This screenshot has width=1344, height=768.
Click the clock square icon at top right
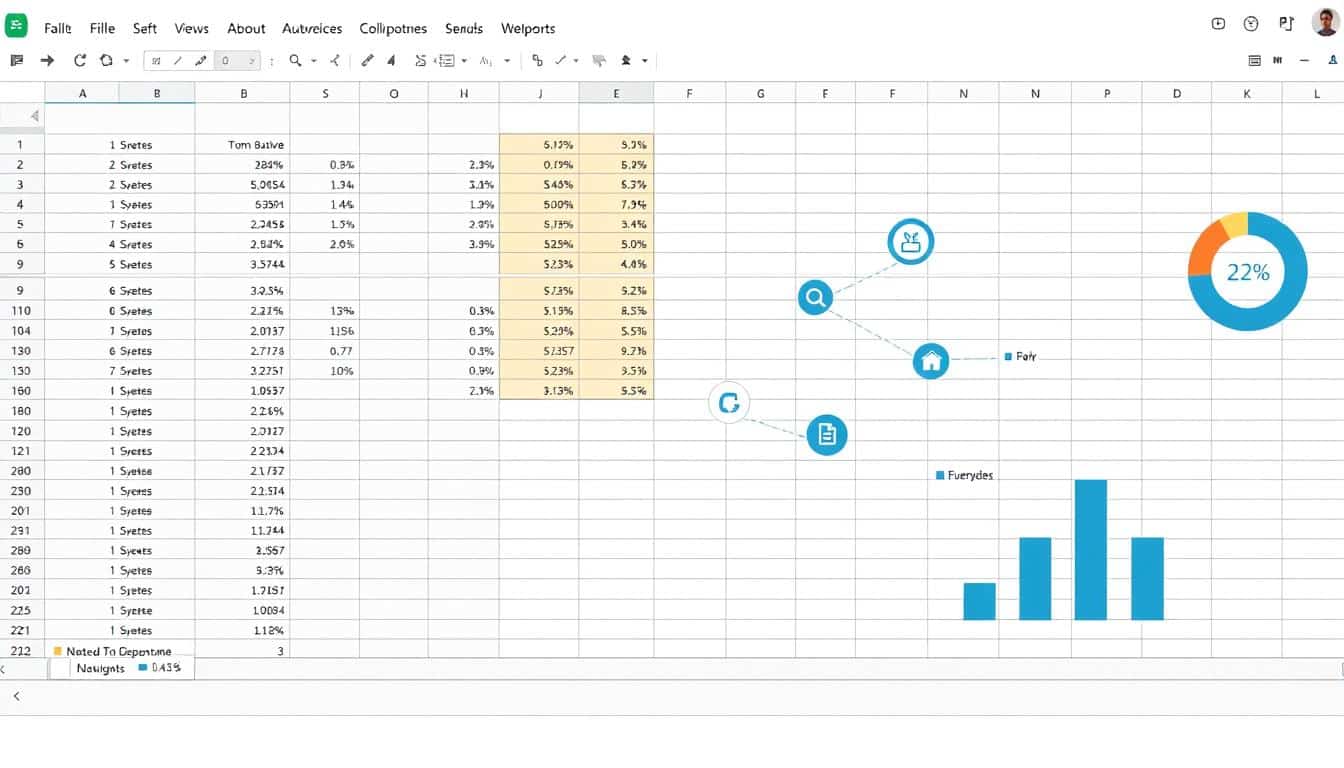(x=1218, y=24)
